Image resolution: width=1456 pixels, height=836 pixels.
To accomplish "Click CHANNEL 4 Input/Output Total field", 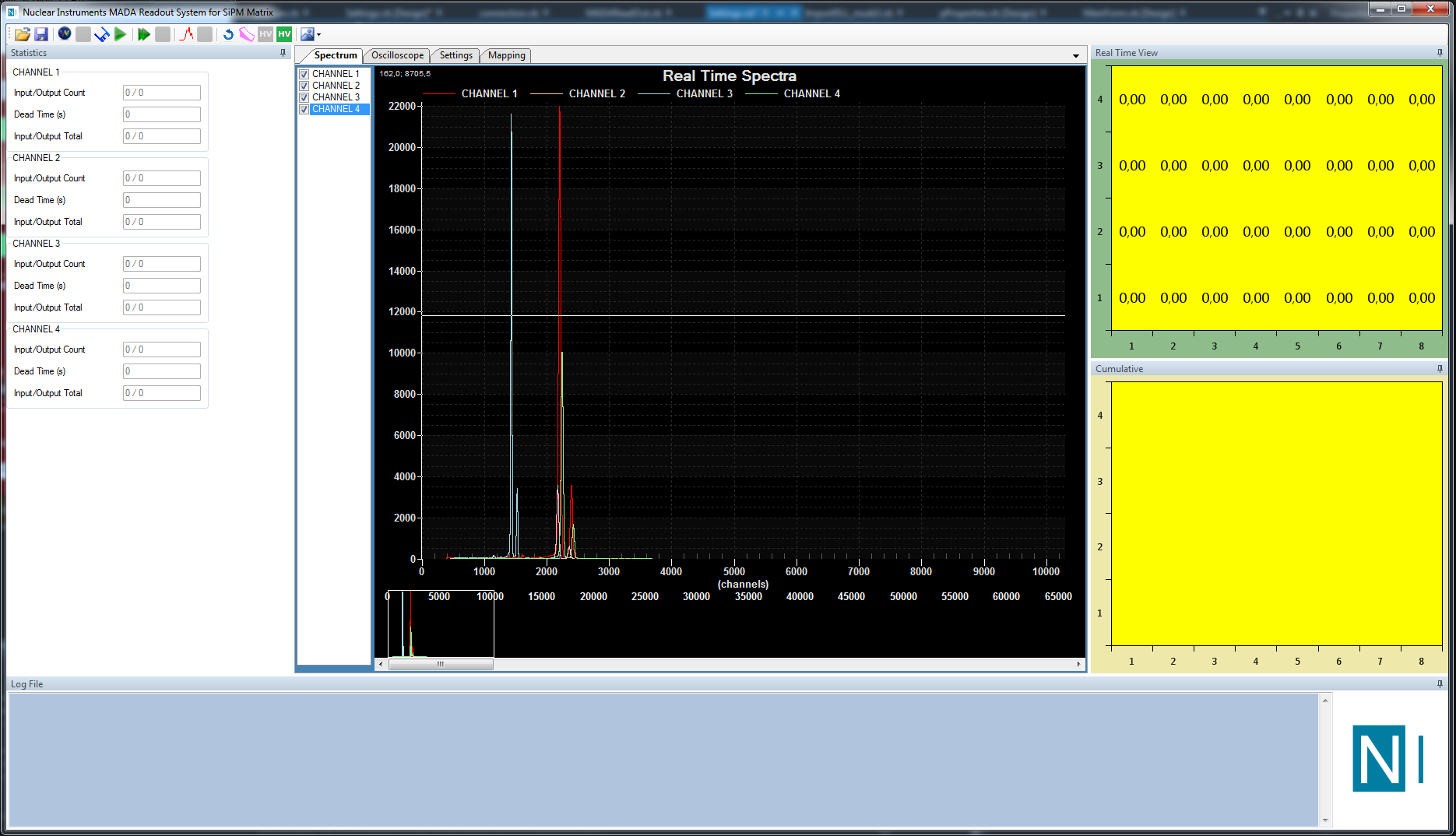I will [x=161, y=393].
